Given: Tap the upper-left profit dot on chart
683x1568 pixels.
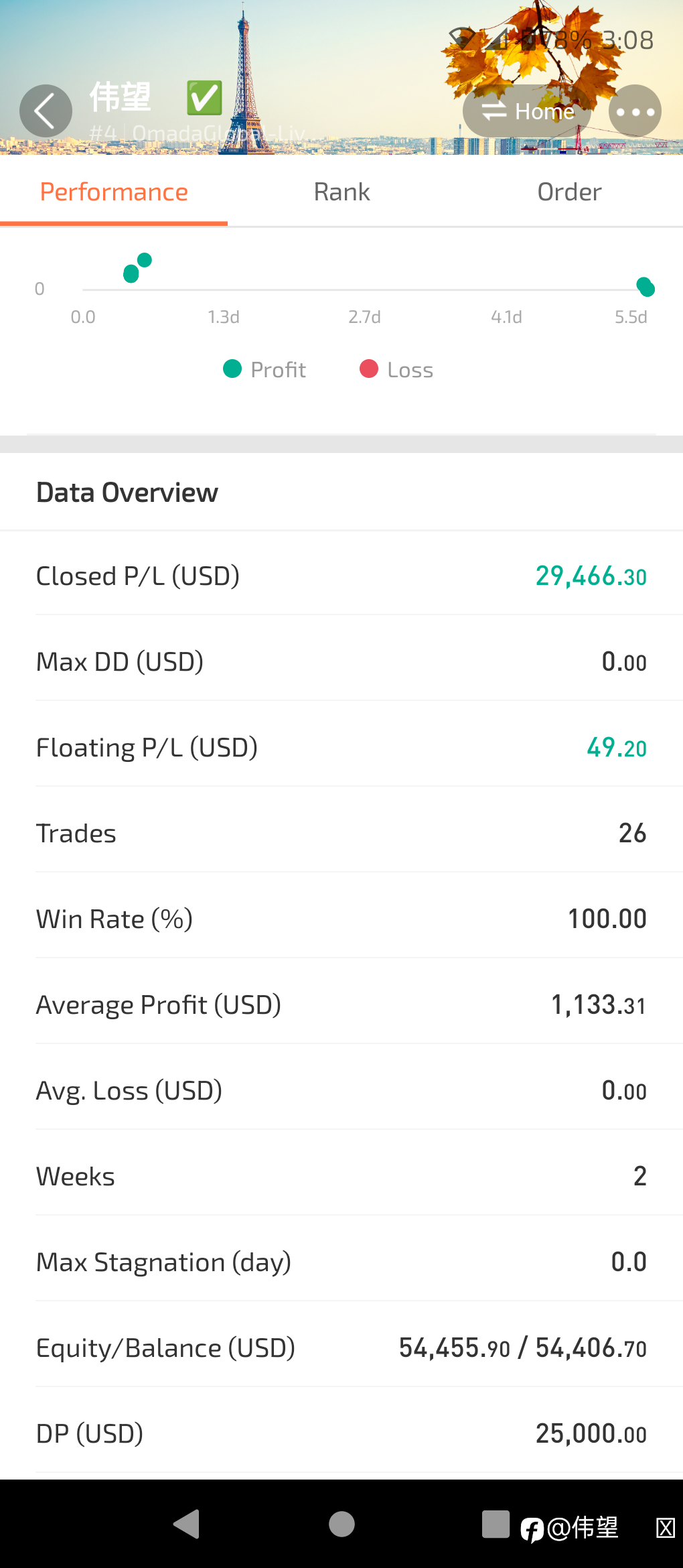Looking at the screenshot, I should [x=144, y=260].
